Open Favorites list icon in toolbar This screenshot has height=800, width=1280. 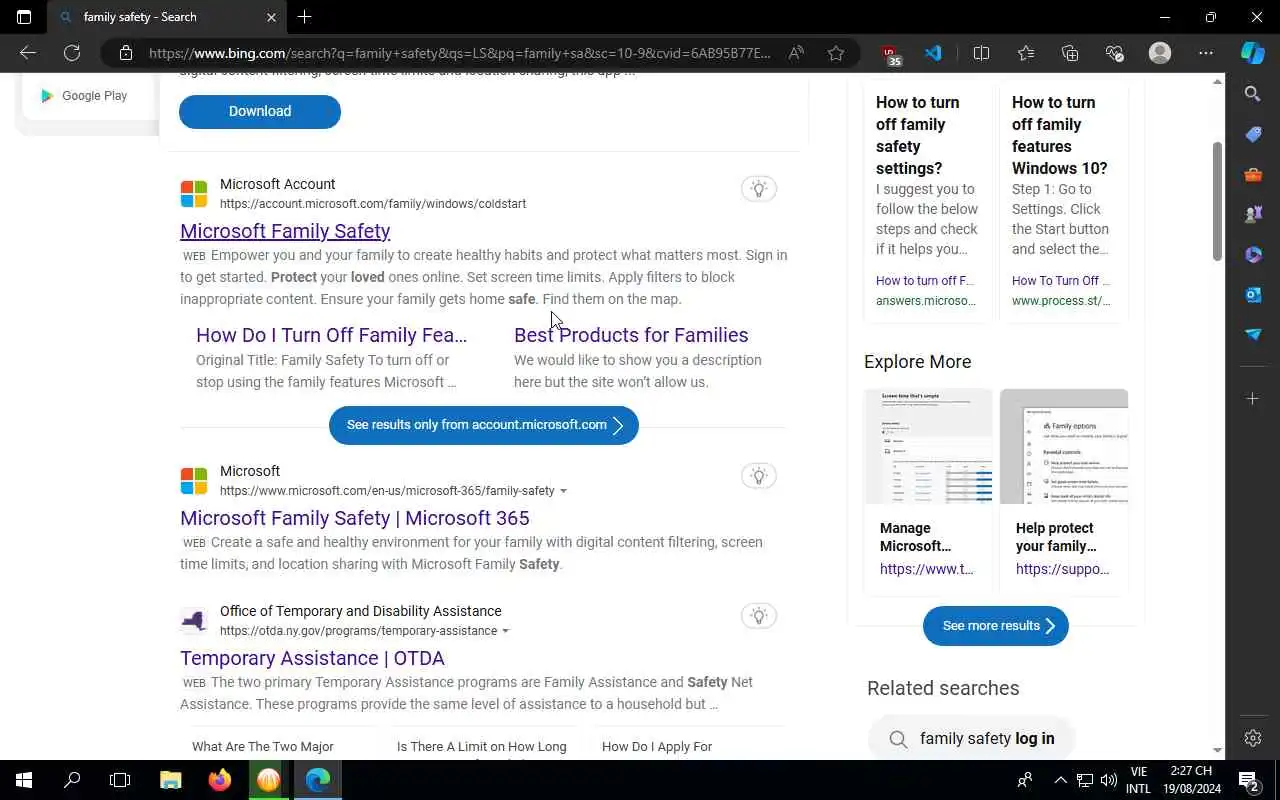[1026, 53]
